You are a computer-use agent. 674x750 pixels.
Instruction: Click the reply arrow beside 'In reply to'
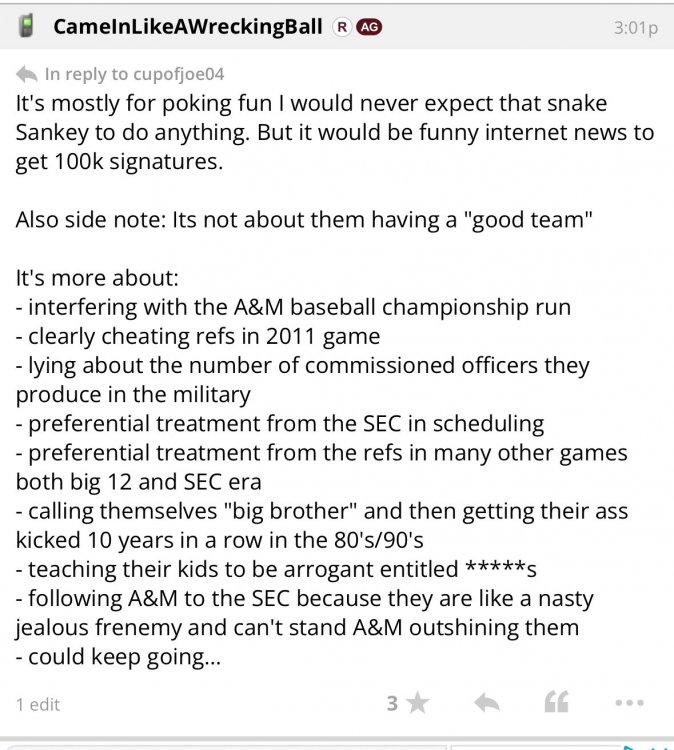coord(27,74)
